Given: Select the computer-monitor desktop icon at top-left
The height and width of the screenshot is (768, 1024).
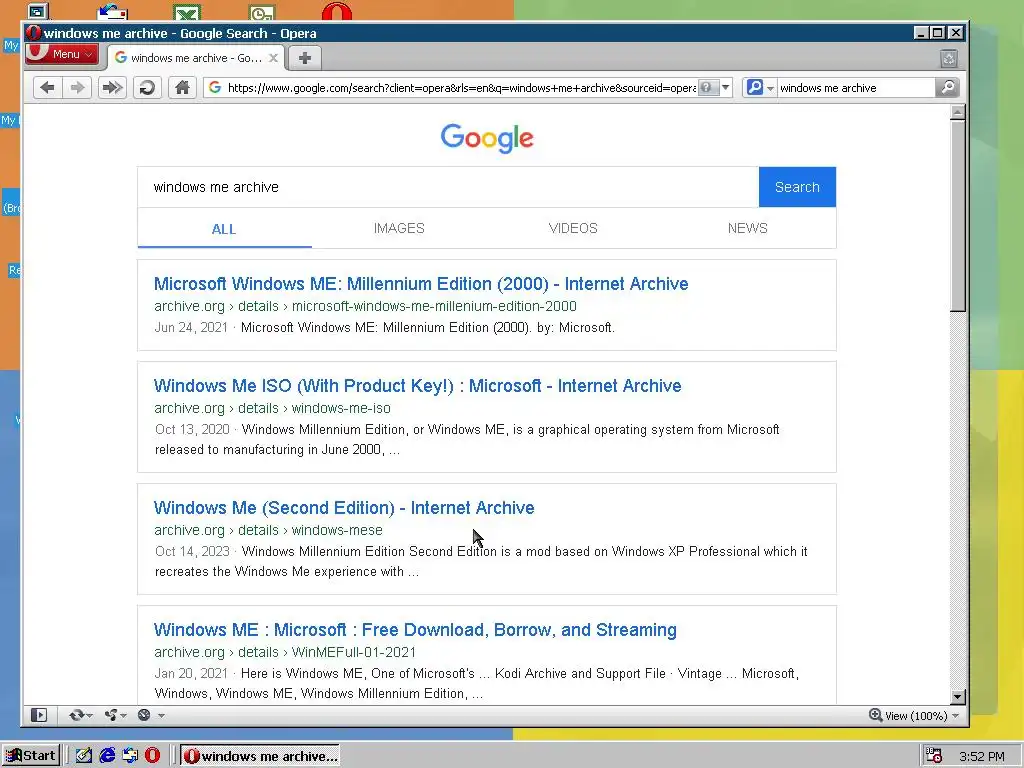Looking at the screenshot, I should pyautogui.click(x=39, y=11).
